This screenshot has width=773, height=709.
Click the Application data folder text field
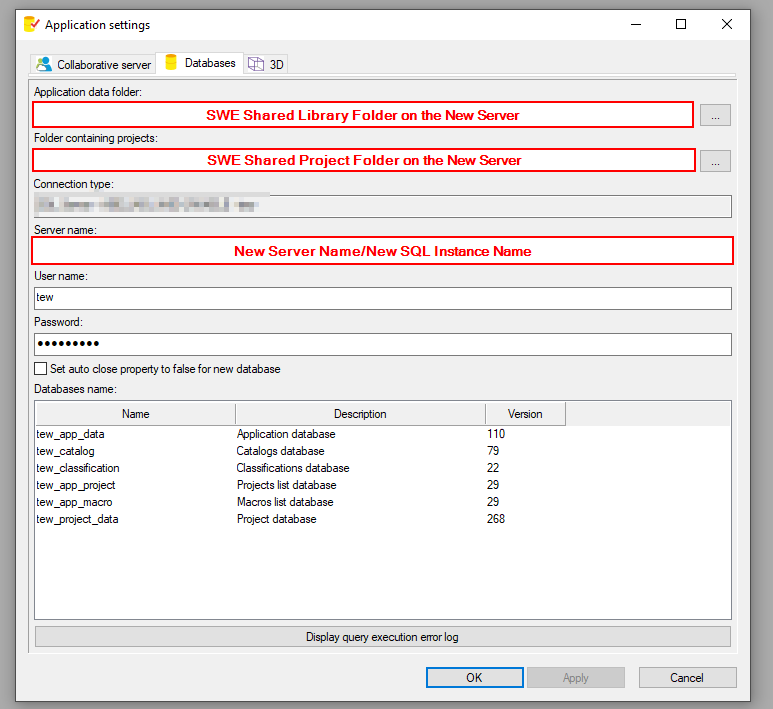click(363, 115)
